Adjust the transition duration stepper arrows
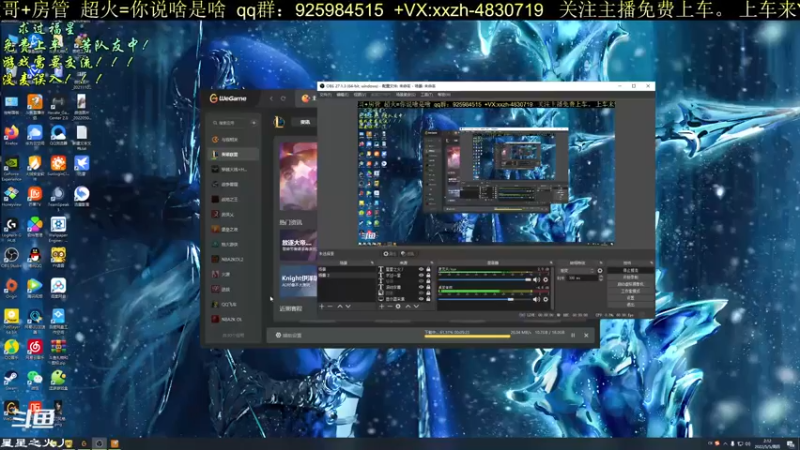The width and height of the screenshot is (800, 450). pyautogui.click(x=601, y=278)
